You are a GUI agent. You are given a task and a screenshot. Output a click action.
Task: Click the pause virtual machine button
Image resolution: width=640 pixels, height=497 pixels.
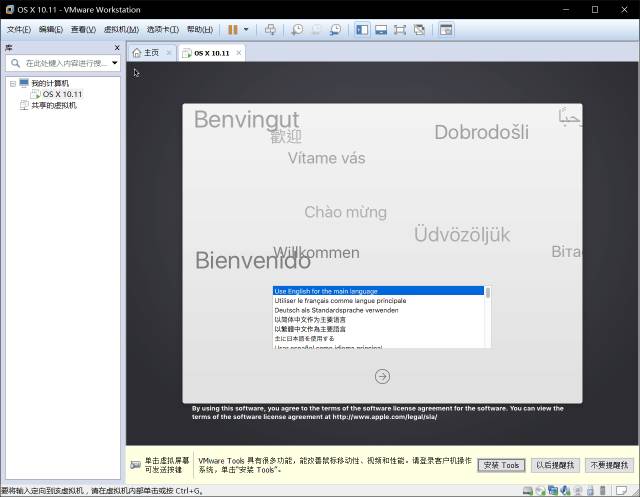[233, 29]
